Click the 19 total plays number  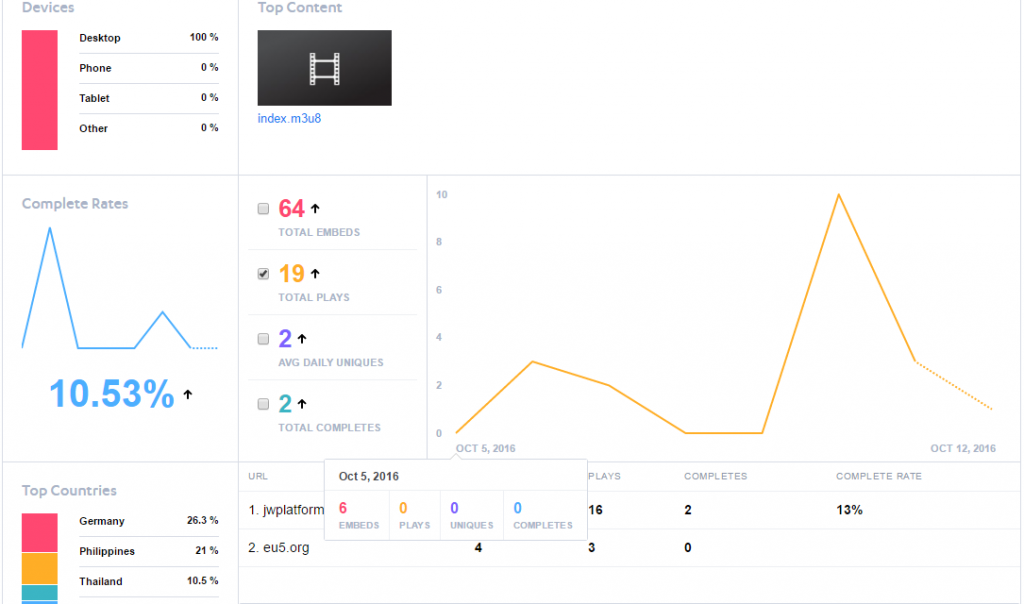coord(291,274)
